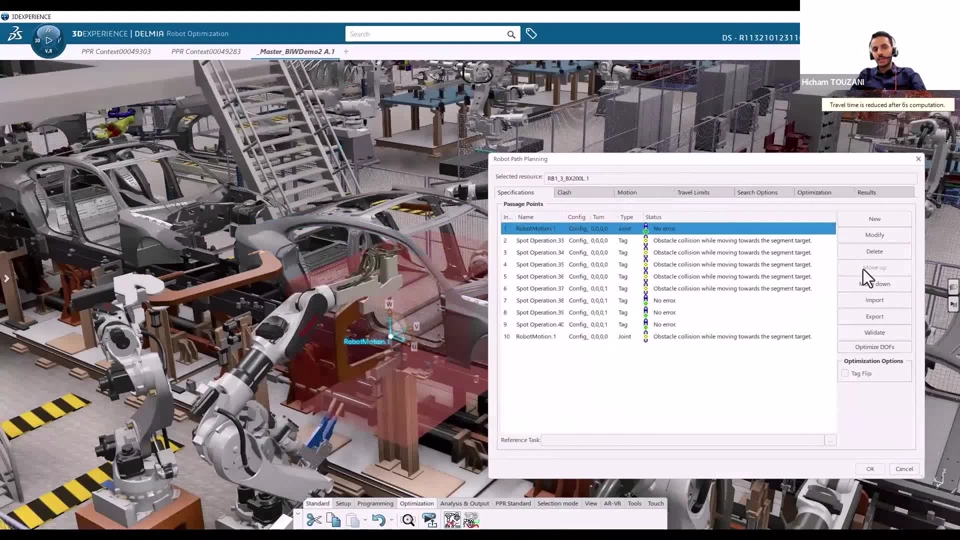Image resolution: width=960 pixels, height=540 pixels.
Task: Click the last robot optimization icon in toolbar
Action: pyautogui.click(x=471, y=520)
